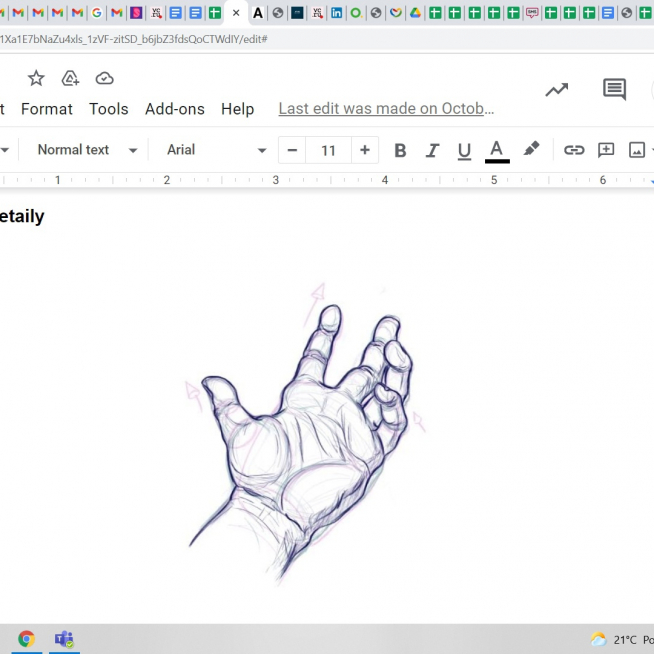Star this document

coord(36,78)
